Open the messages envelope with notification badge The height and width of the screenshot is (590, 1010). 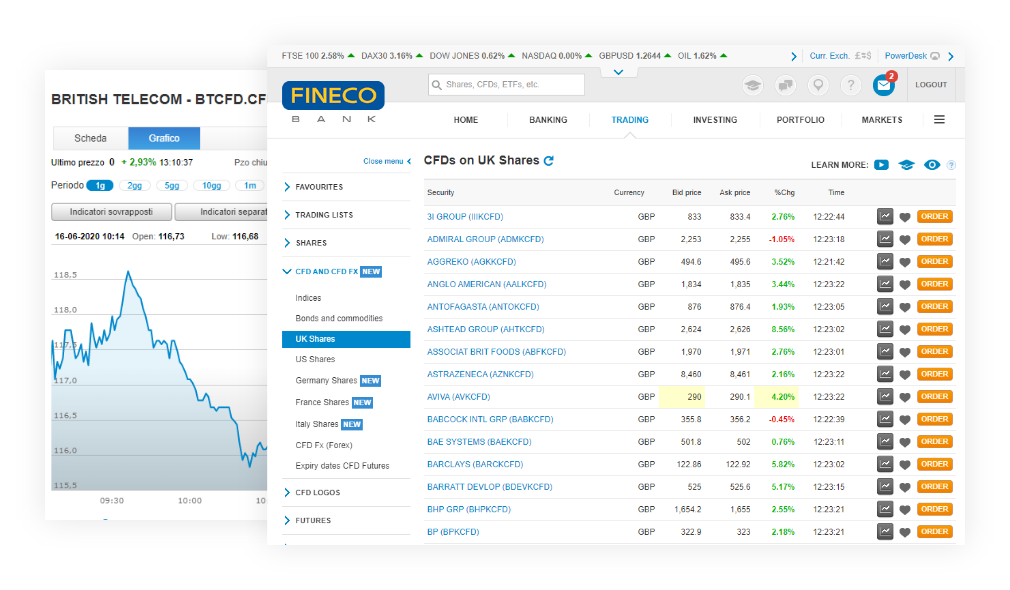pyautogui.click(x=884, y=84)
